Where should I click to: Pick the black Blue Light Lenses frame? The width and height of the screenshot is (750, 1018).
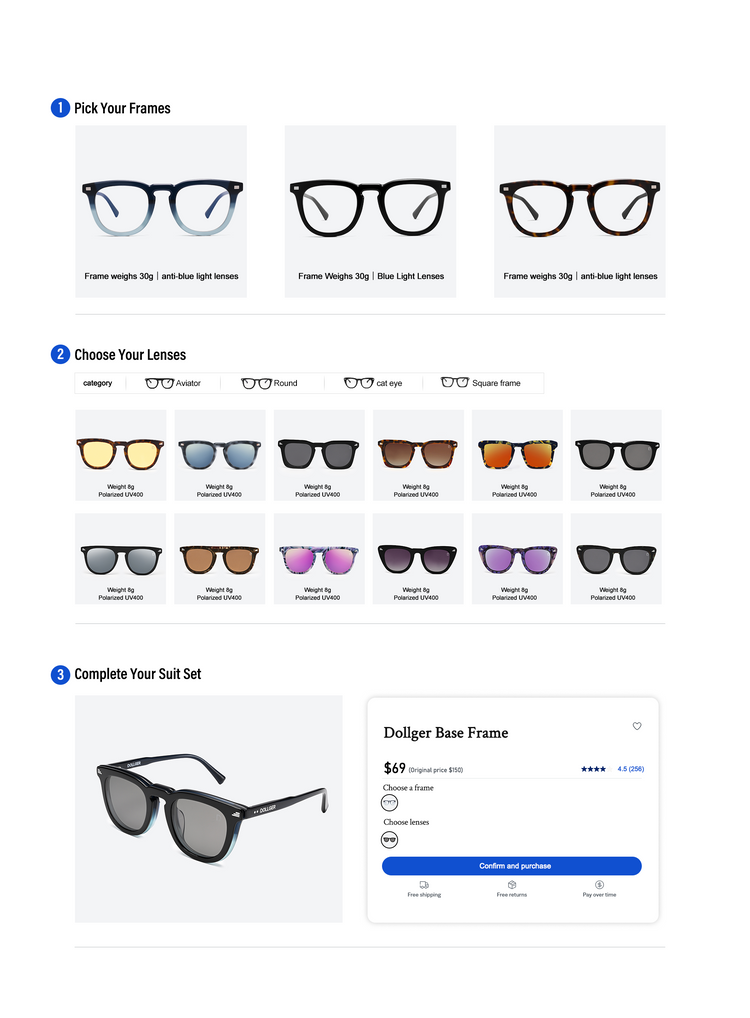point(370,212)
